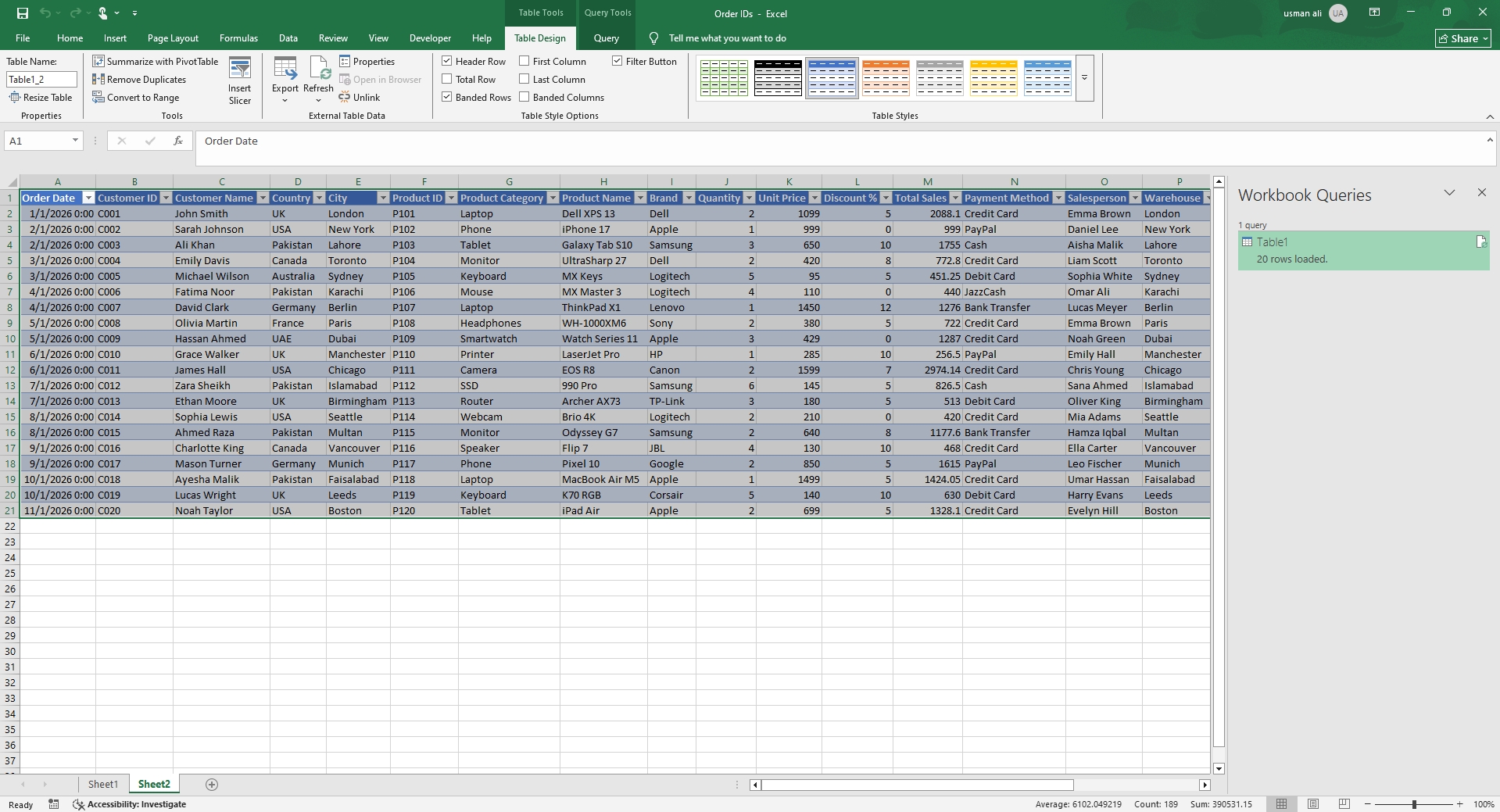
Task: Click Unlink external table
Action: tap(360, 98)
